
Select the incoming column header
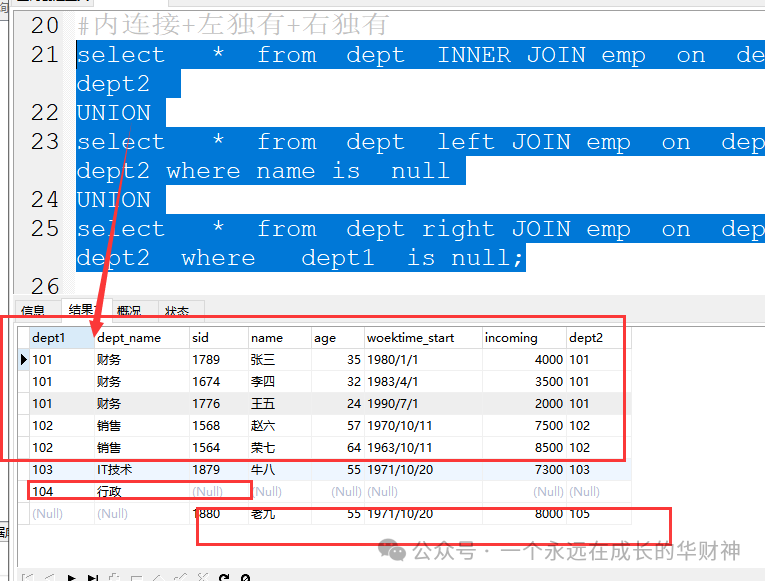click(524, 338)
